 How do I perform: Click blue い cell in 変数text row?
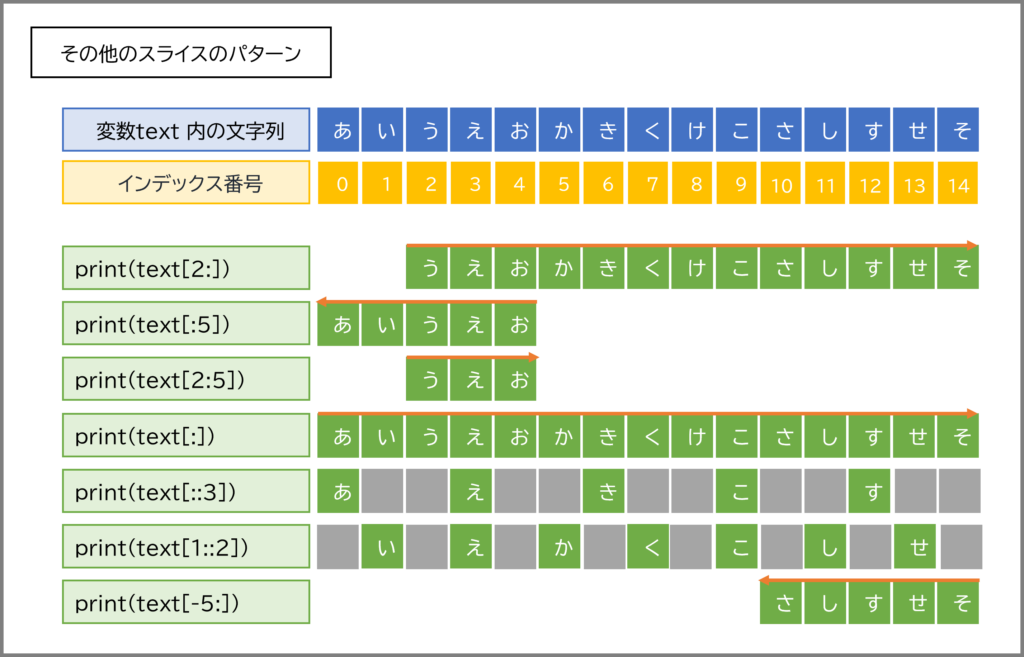[x=383, y=130]
